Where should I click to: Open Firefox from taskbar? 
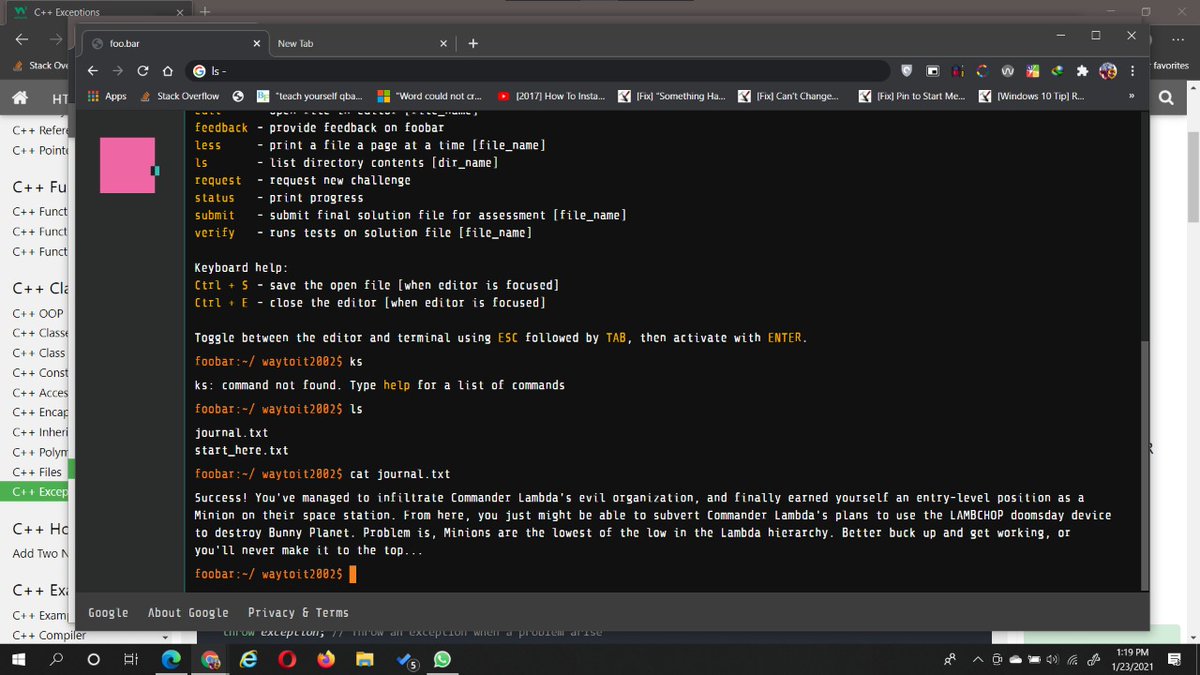[326, 660]
